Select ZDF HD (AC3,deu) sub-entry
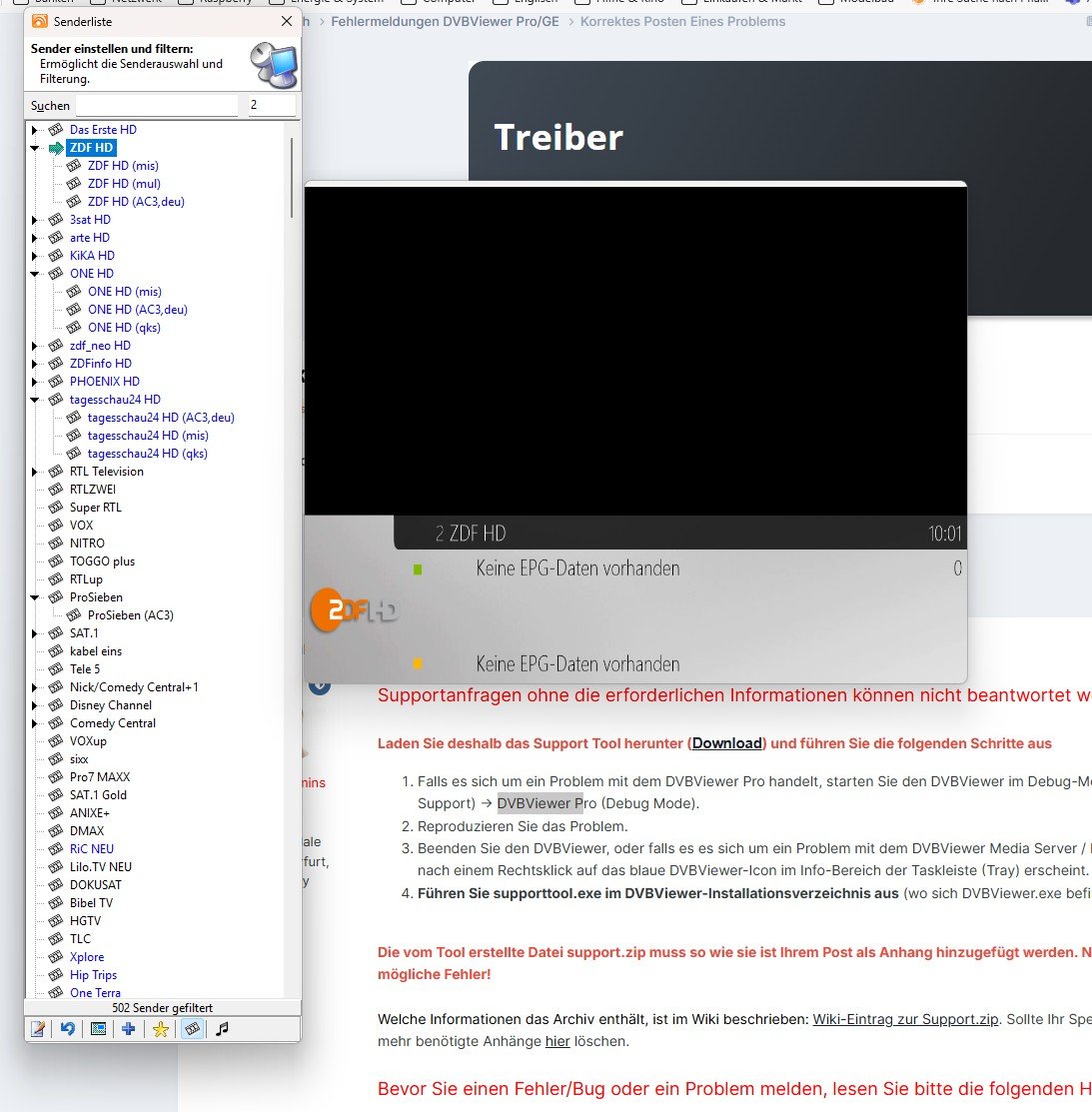The image size is (1092, 1112). click(x=136, y=202)
